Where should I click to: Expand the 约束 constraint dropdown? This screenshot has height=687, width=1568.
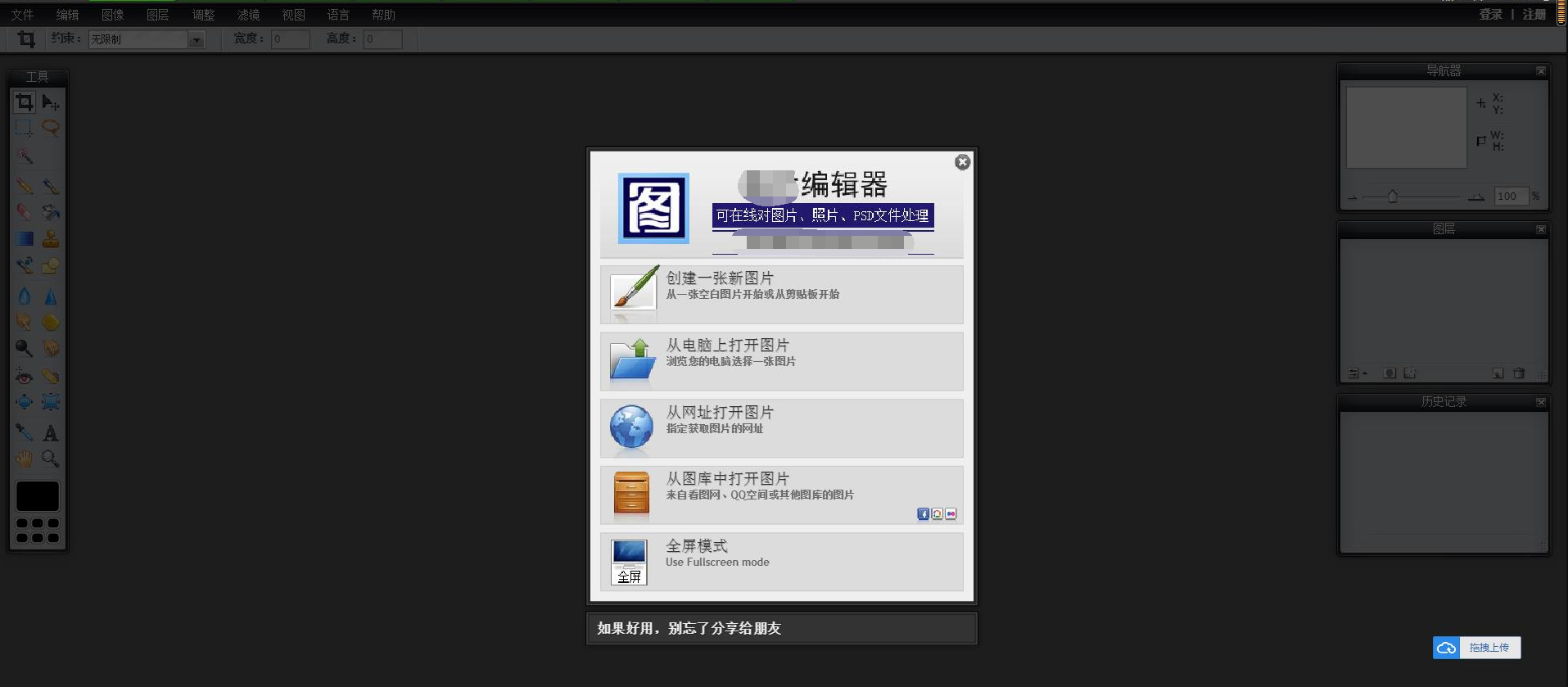click(x=196, y=39)
